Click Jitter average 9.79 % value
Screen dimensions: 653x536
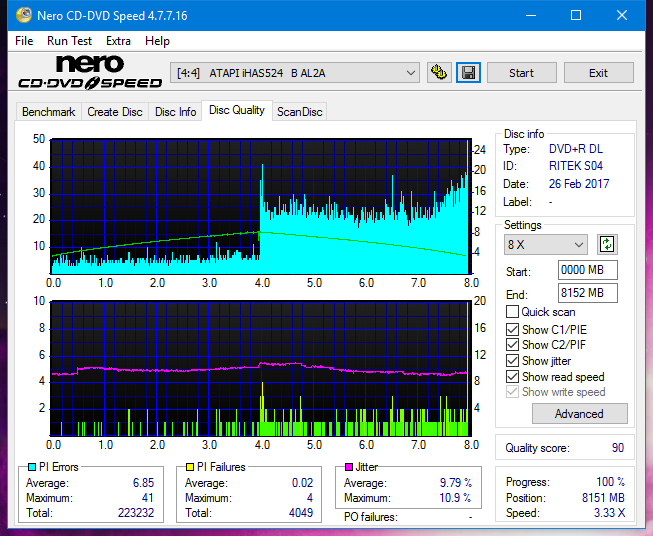point(456,483)
